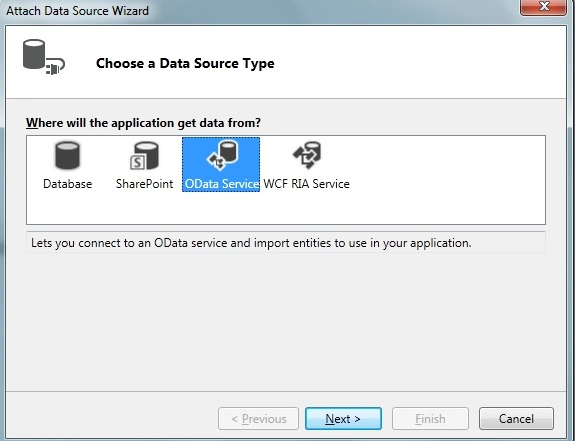Cancel the Attach Data Source Wizard
Screen dimensions: 575x441
[516, 418]
